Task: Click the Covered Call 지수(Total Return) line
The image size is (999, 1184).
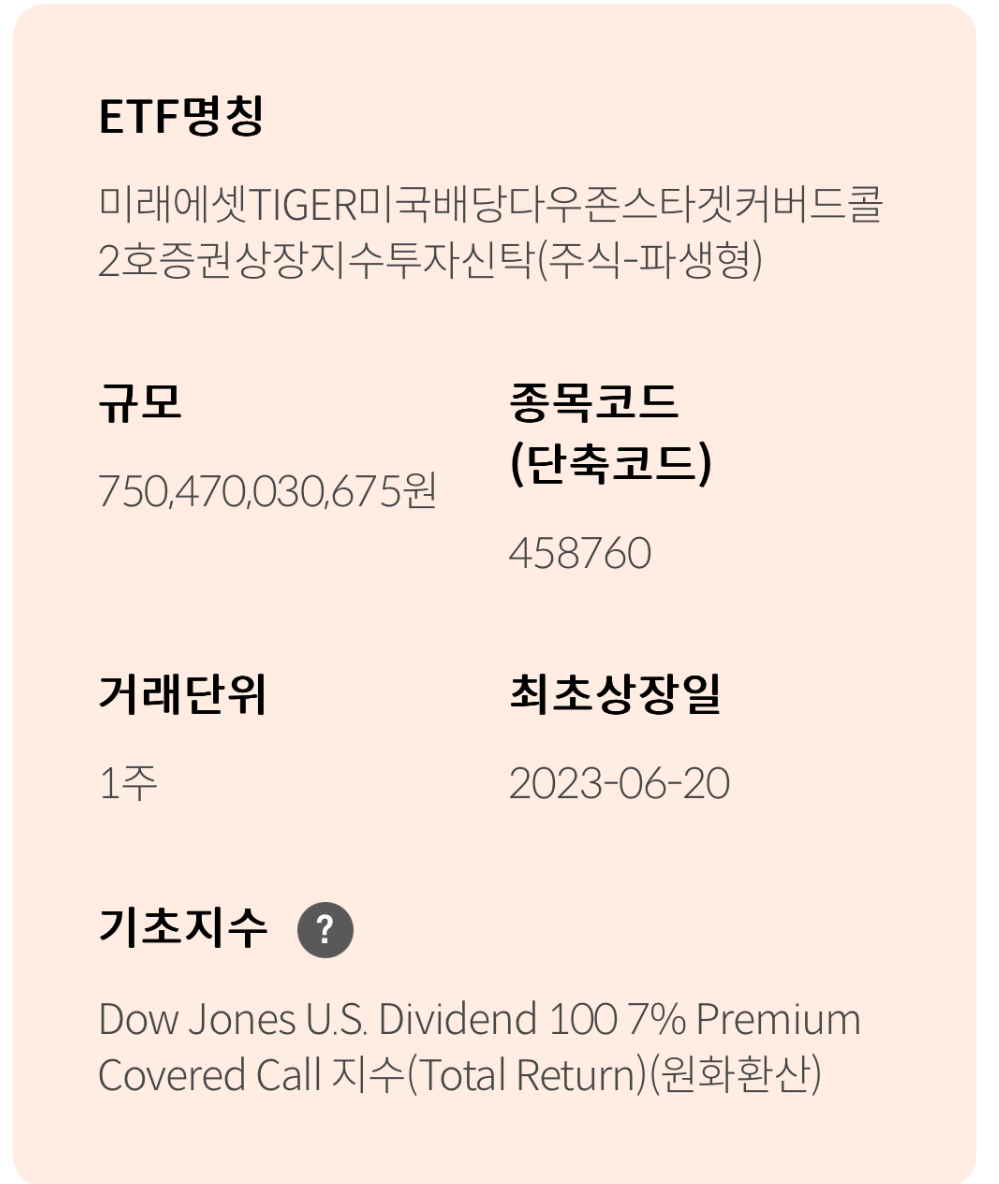Action: tap(372, 1075)
